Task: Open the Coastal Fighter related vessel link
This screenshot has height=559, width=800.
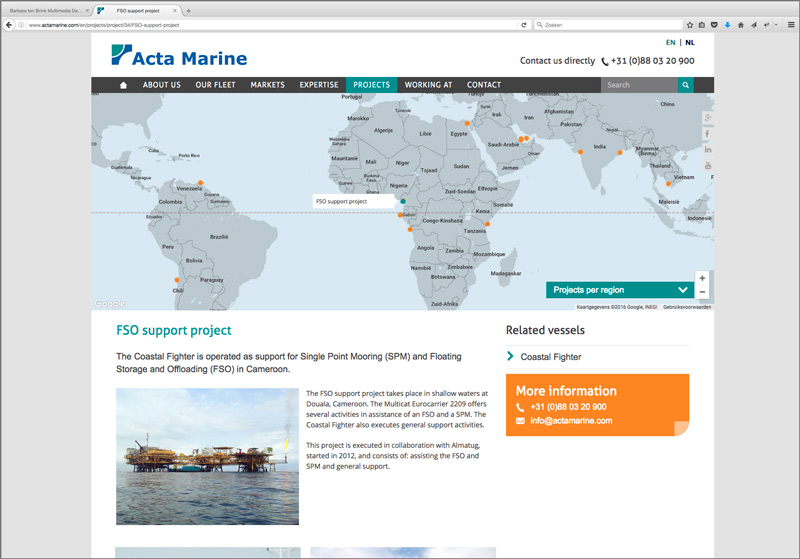Action: [x=551, y=357]
